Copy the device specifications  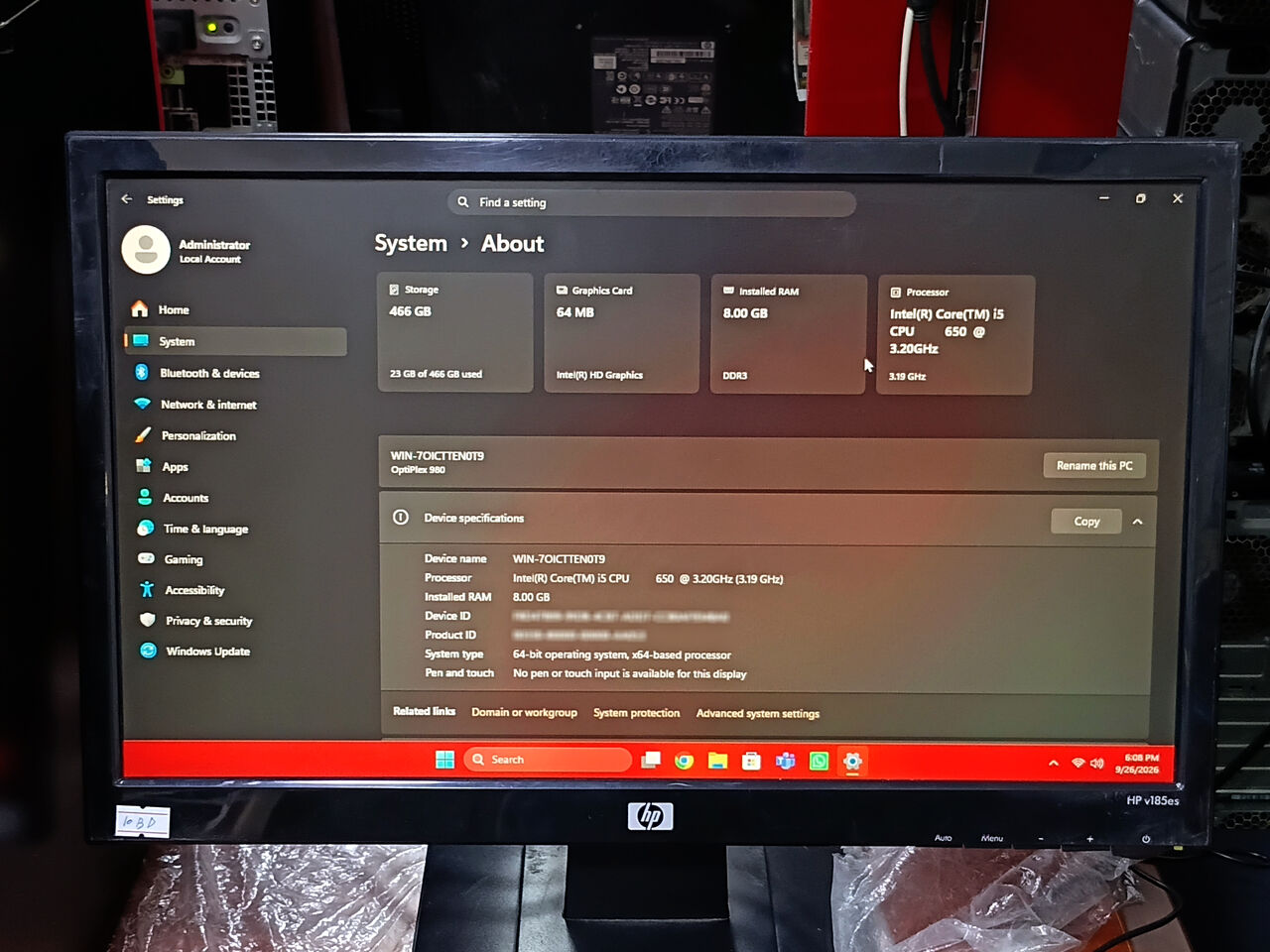1086,521
